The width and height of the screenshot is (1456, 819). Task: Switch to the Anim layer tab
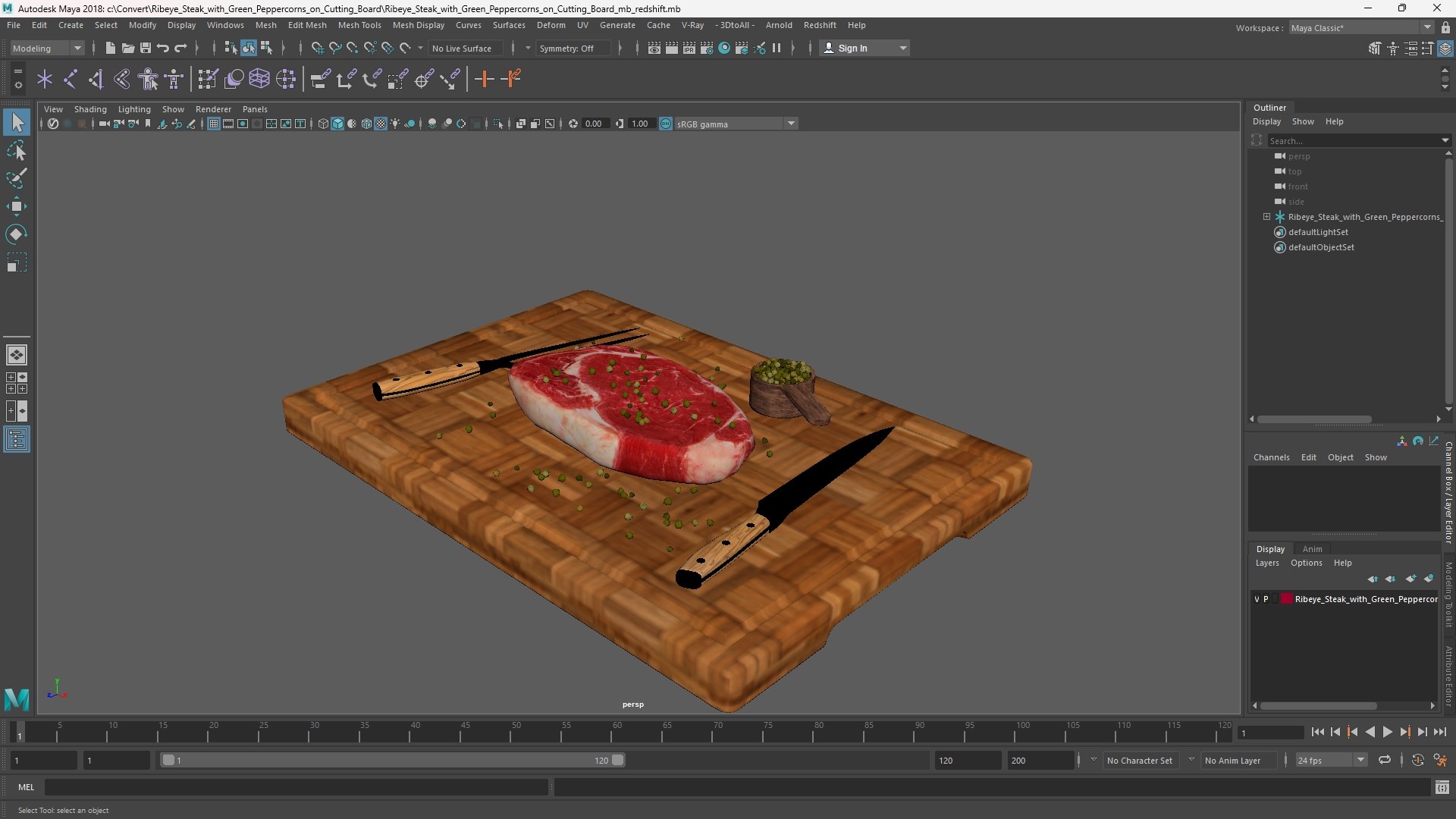pyautogui.click(x=1312, y=549)
